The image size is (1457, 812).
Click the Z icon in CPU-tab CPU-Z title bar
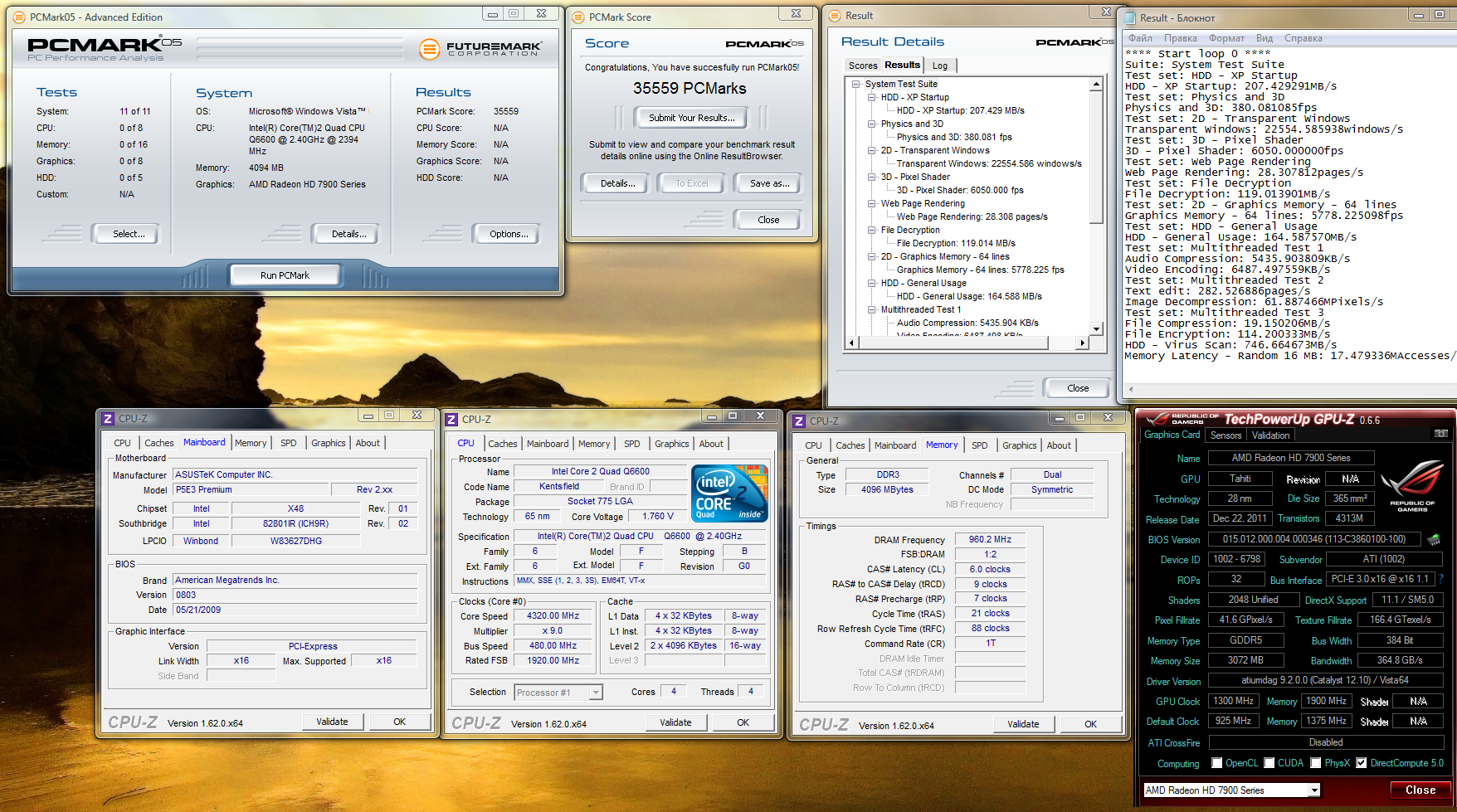[451, 420]
